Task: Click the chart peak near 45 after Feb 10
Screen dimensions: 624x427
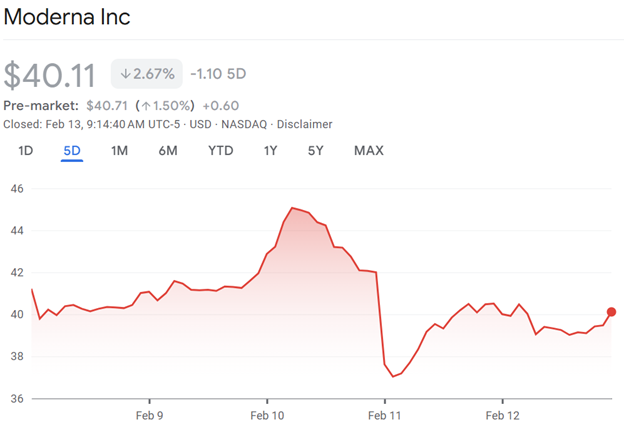Action: [292, 208]
